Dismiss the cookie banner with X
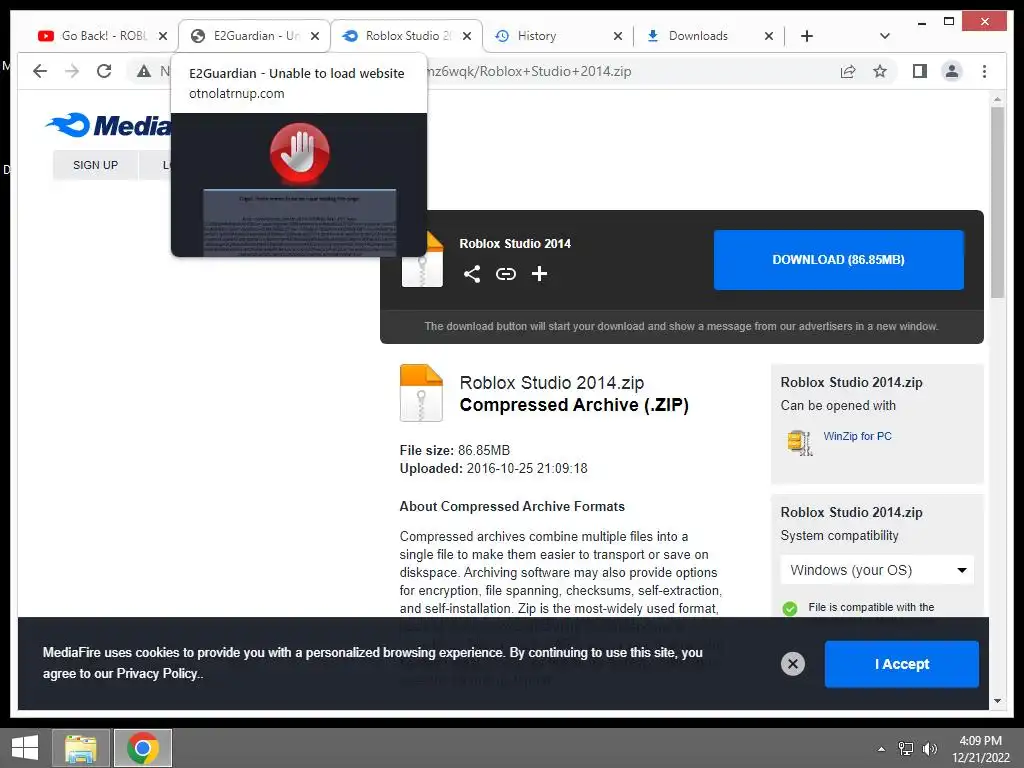The image size is (1024, 768). pyautogui.click(x=793, y=664)
